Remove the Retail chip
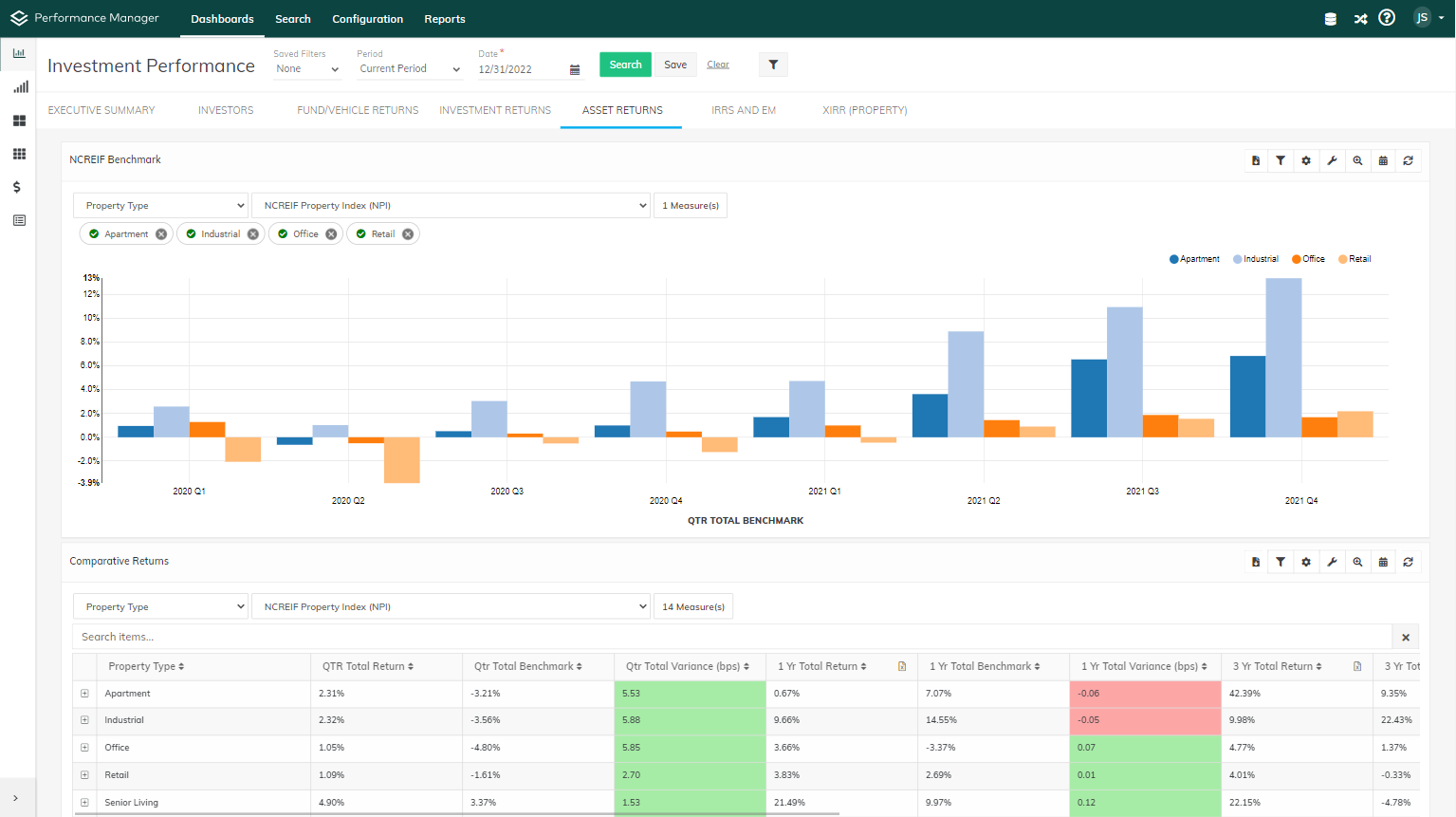Screen dimensions: 1456x817 pyautogui.click(x=408, y=234)
